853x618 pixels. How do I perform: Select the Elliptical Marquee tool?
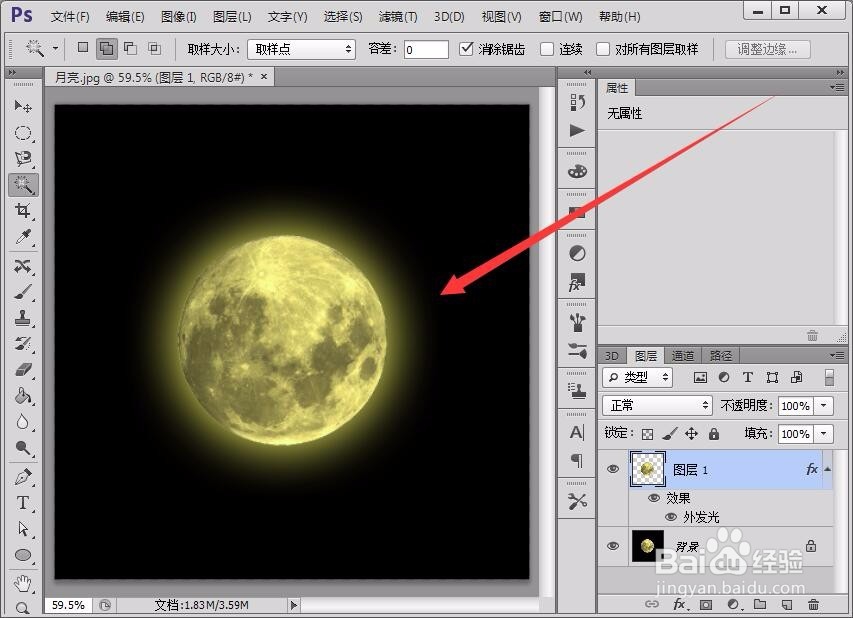click(x=23, y=133)
